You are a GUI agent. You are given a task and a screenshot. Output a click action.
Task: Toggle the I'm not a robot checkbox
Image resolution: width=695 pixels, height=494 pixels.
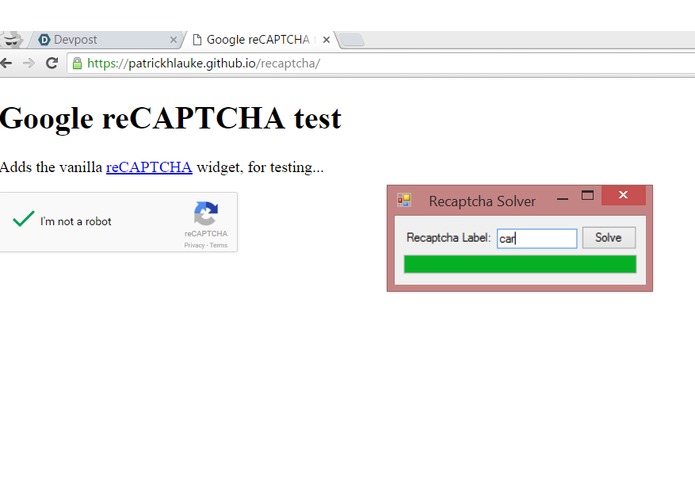pyautogui.click(x=23, y=219)
